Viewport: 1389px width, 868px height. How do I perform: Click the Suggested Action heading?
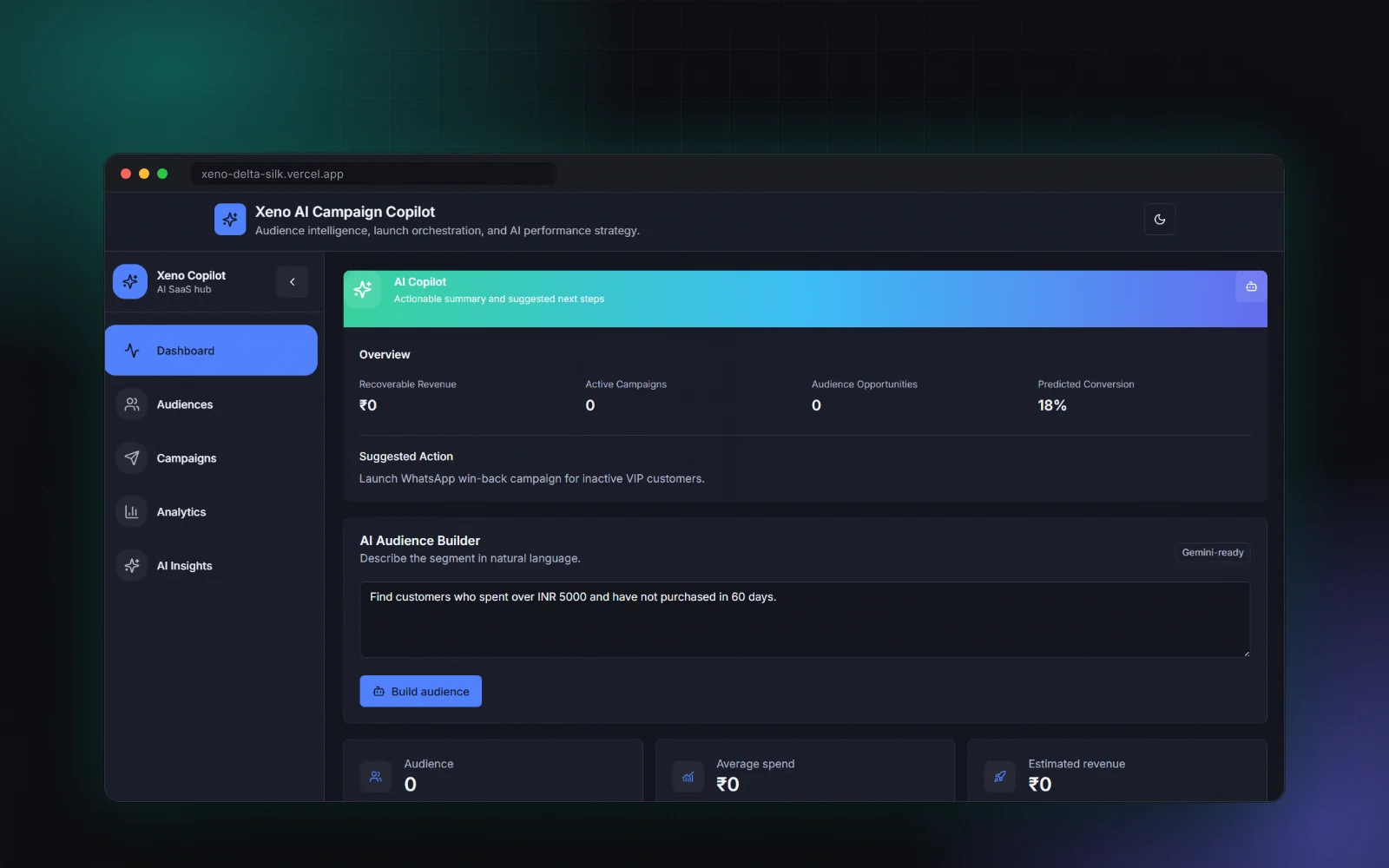click(x=406, y=457)
